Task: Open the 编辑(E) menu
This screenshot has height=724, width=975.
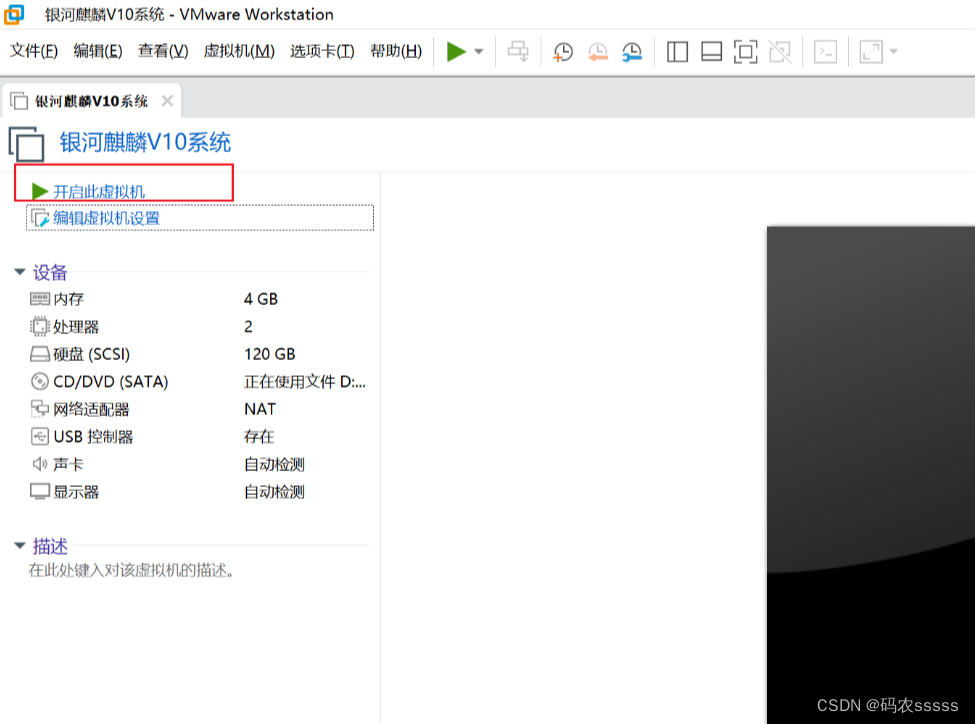Action: click(x=98, y=51)
